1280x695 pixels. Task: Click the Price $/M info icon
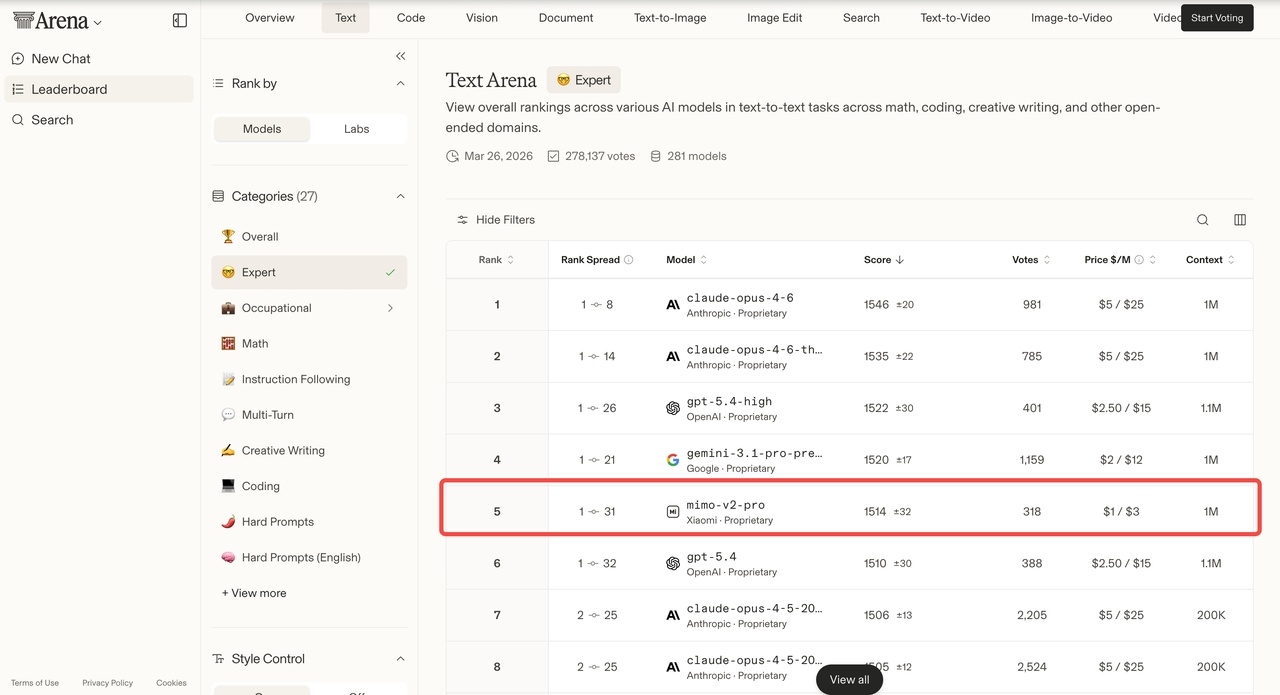tap(1139, 260)
